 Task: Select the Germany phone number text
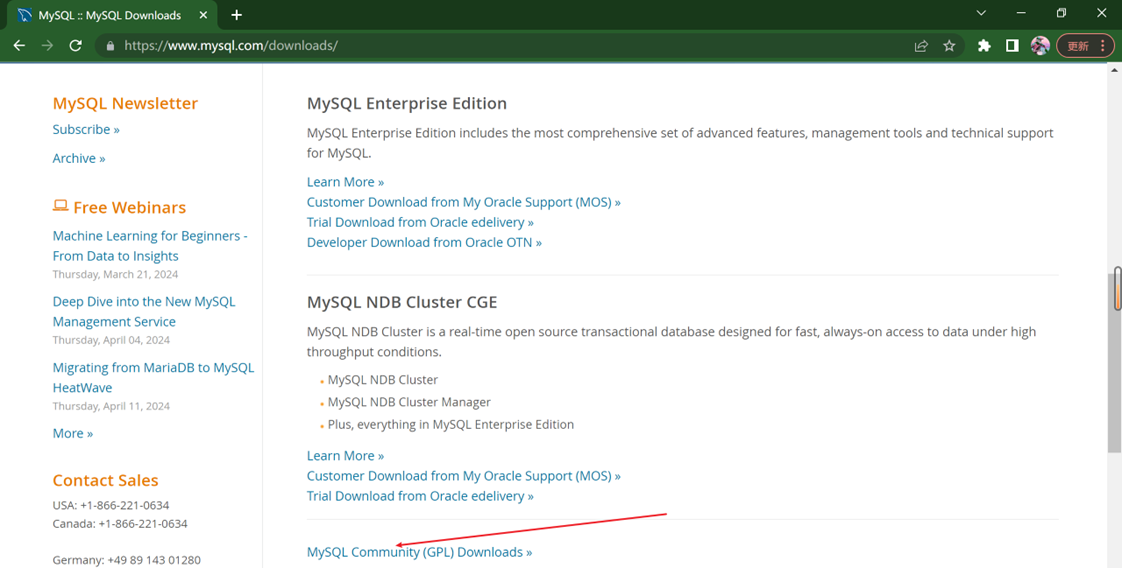tap(127, 559)
